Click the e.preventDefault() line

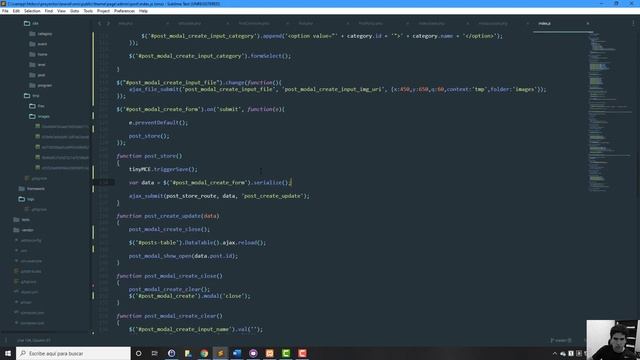click(158, 122)
